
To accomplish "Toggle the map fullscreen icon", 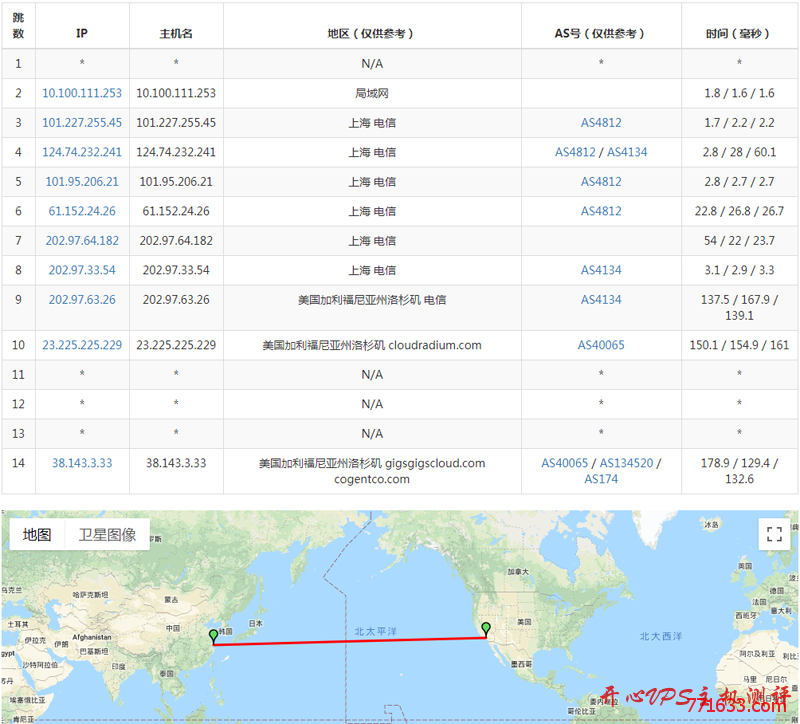I will pyautogui.click(x=772, y=533).
